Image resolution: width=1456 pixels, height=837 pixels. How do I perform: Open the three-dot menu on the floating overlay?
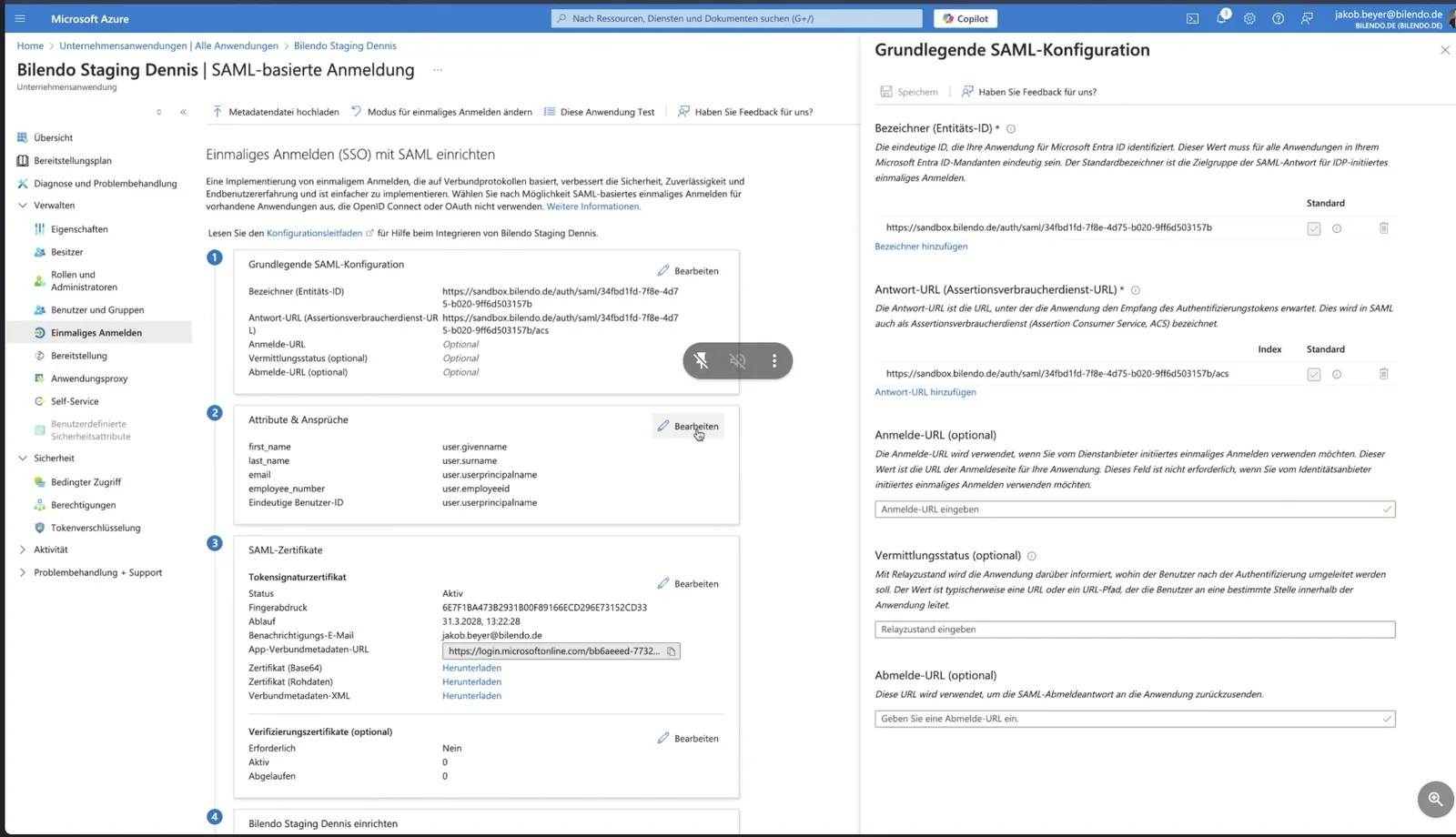[x=774, y=361]
